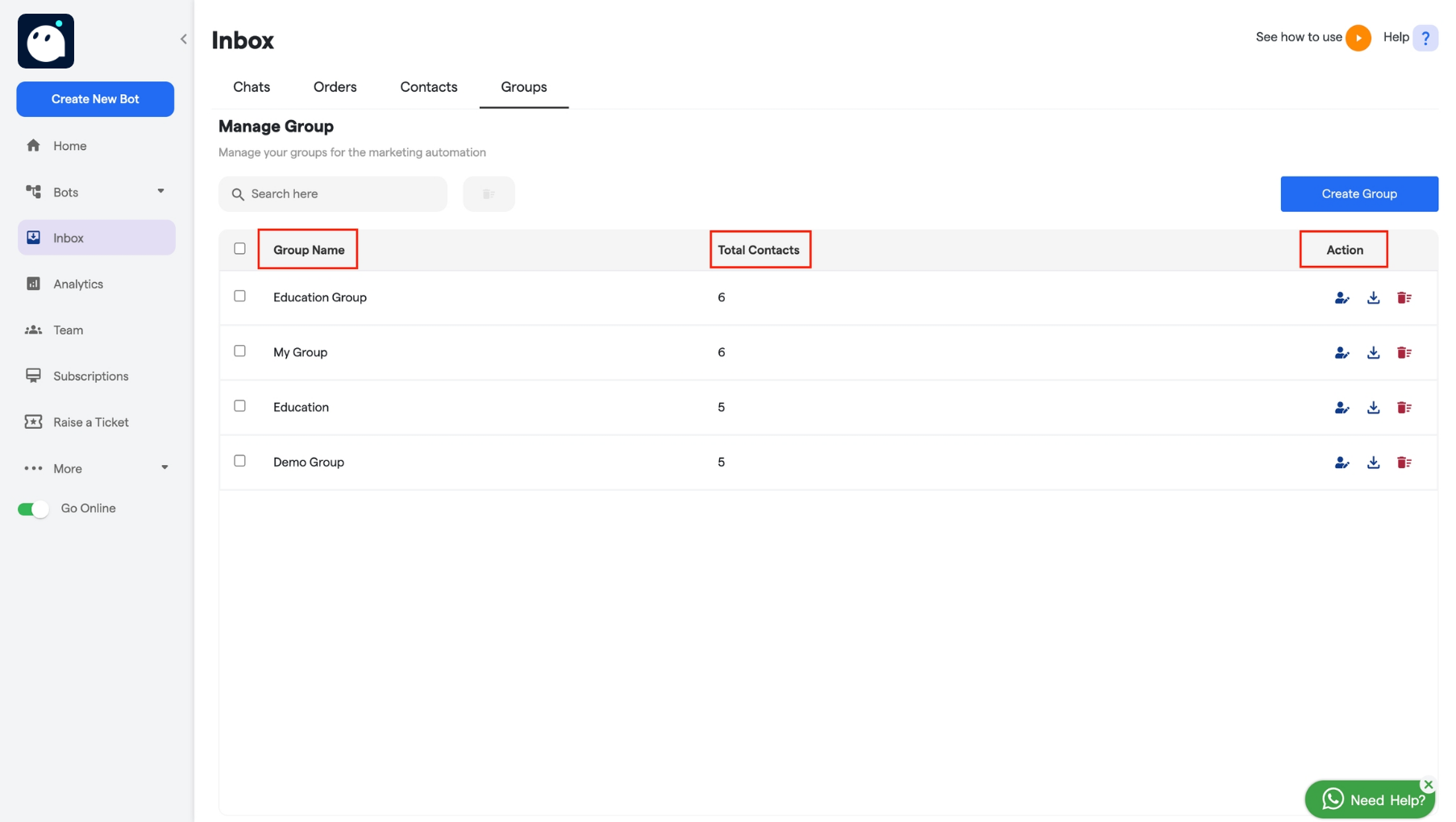Click the Total Contacts column header
This screenshot has height=822, width=1456.
759,250
